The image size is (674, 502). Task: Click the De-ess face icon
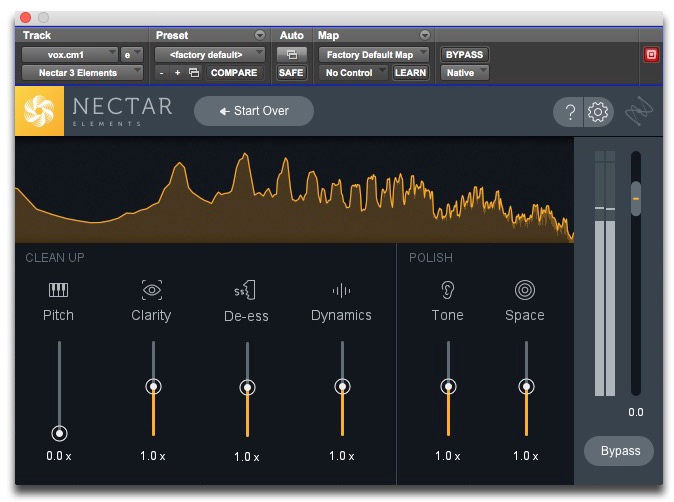[x=245, y=290]
